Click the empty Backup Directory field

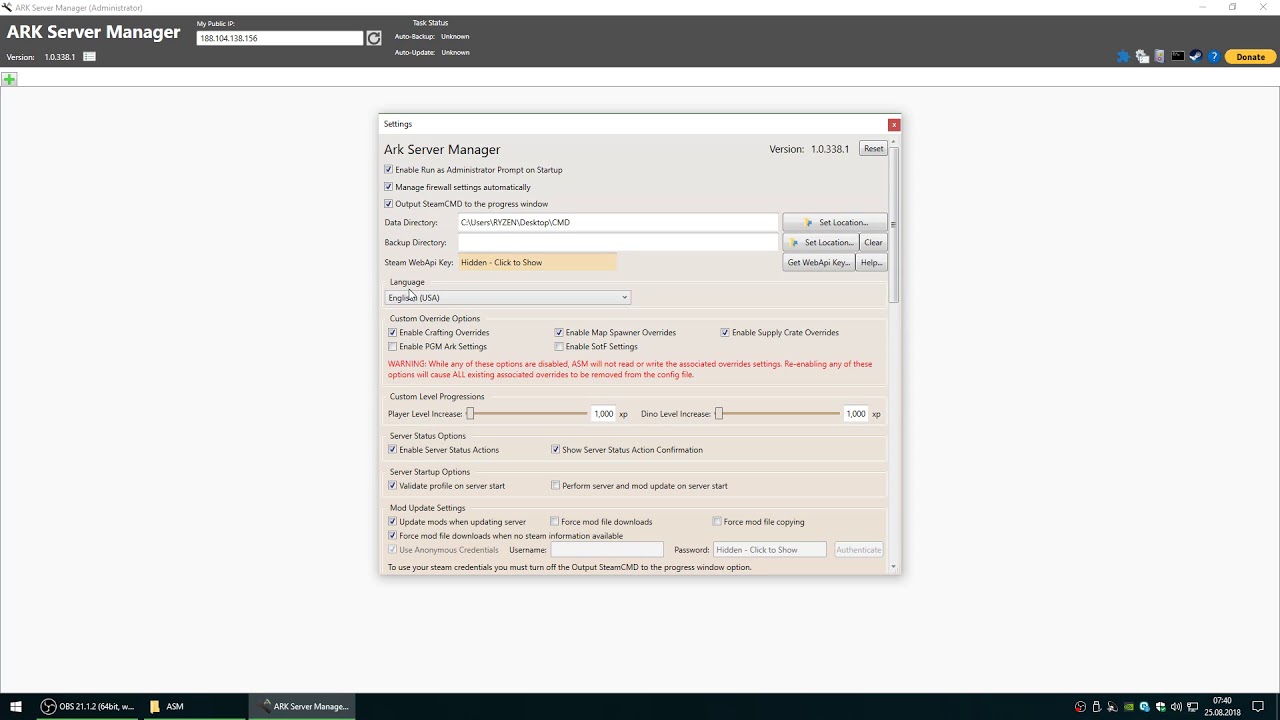point(618,243)
